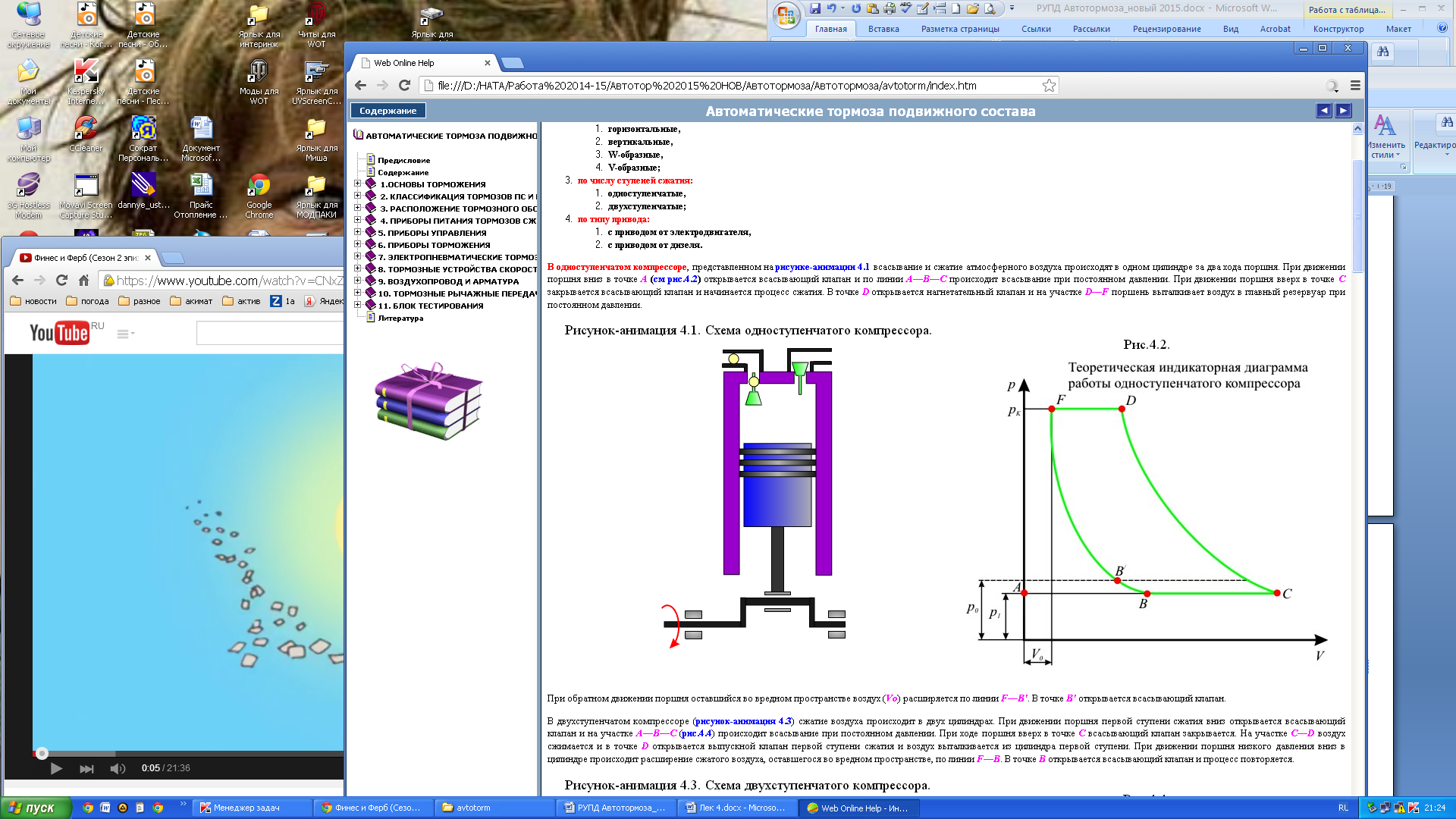This screenshot has height=819, width=1456.
Task: Switch to Word's Вставка ribbon tab
Action: pyautogui.click(x=883, y=29)
